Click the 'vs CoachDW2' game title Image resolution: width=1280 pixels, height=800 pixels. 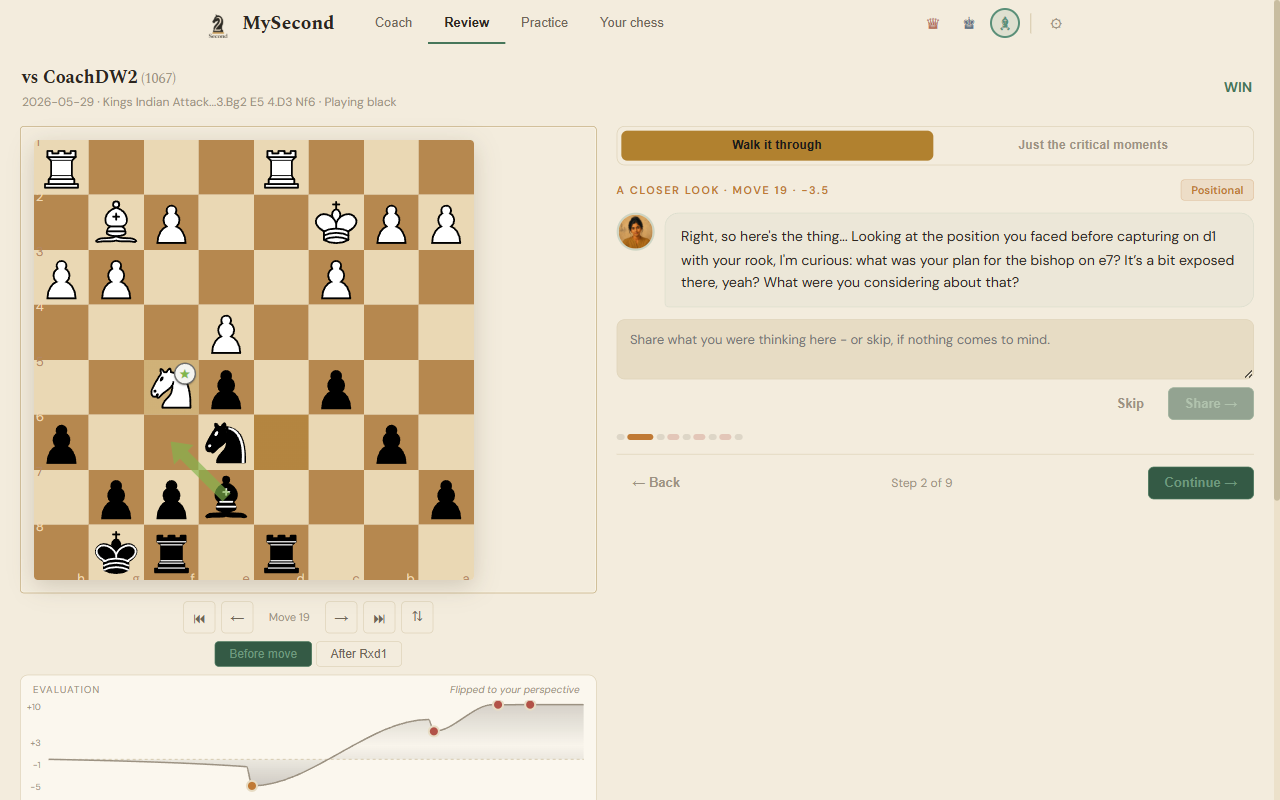click(79, 77)
